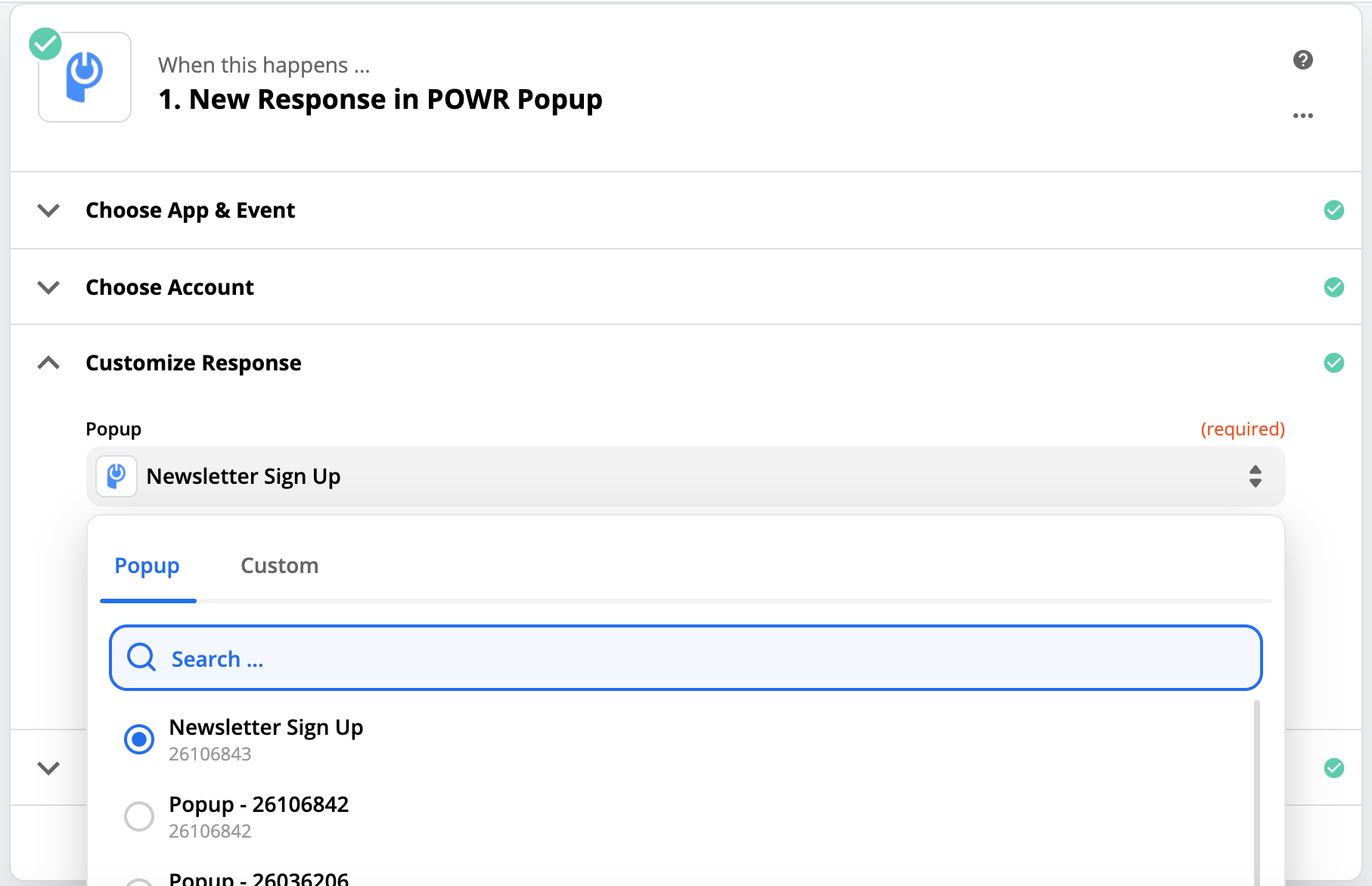Click the Search input field
The width and height of the screenshot is (1372, 886).
685,658
